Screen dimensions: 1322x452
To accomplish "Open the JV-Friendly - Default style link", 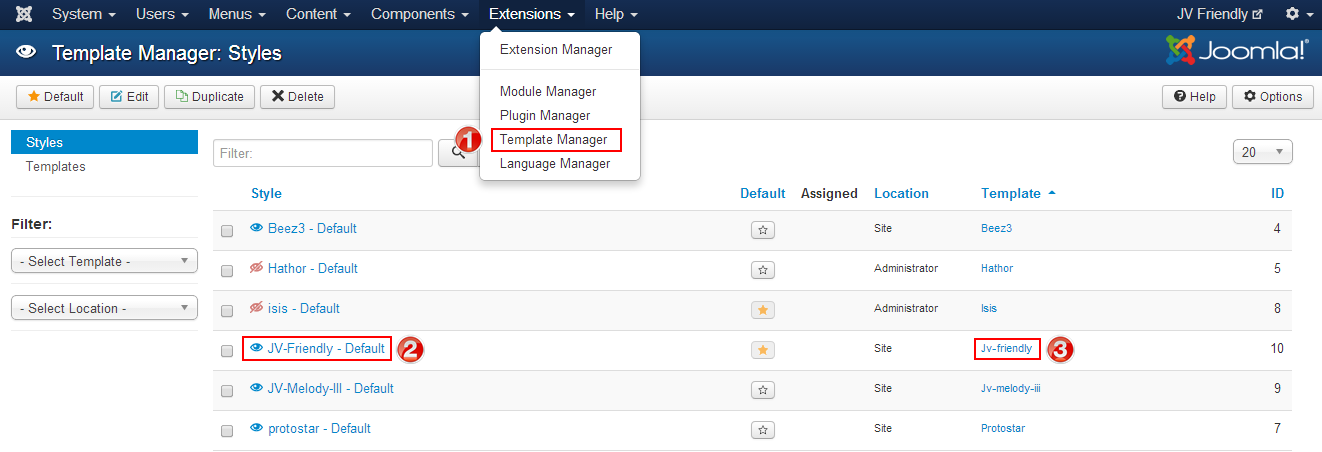I will coord(326,348).
